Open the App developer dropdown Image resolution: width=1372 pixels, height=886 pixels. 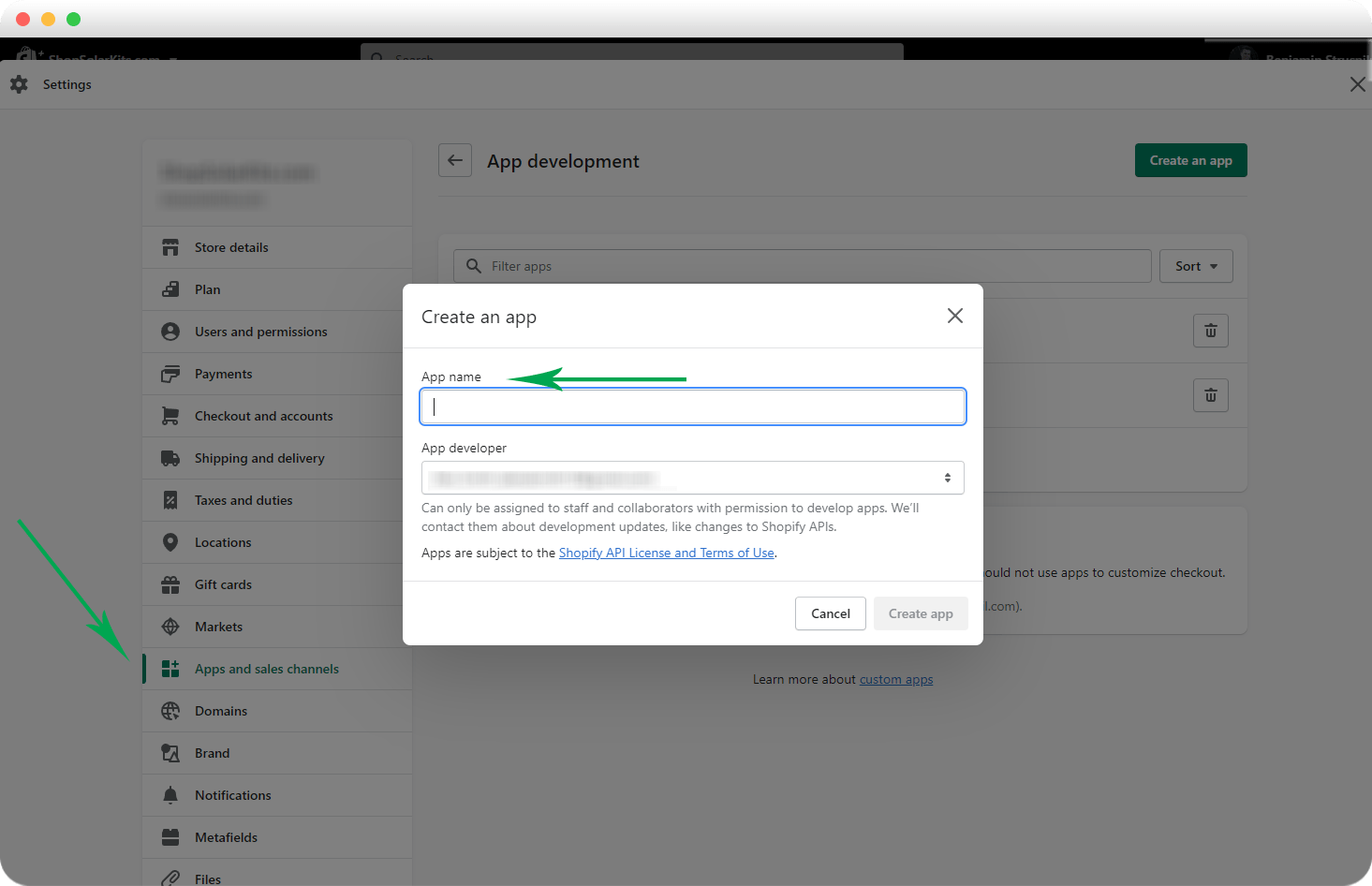(692, 478)
